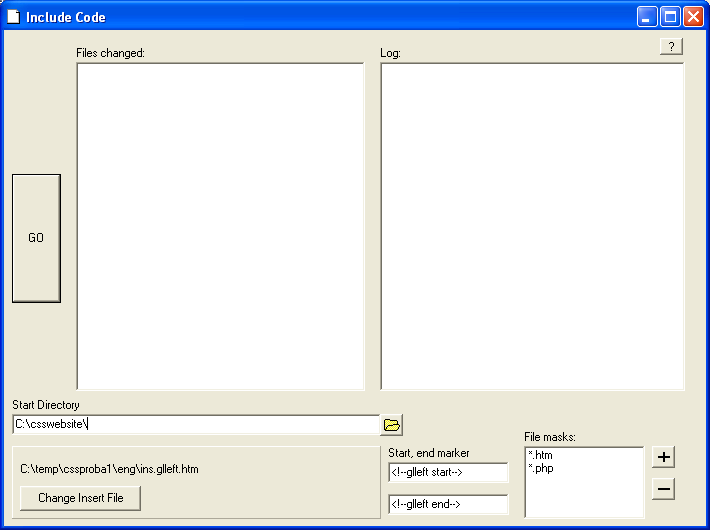This screenshot has width=710, height=530.
Task: Click inside the Files changed list box
Action: coord(221,226)
